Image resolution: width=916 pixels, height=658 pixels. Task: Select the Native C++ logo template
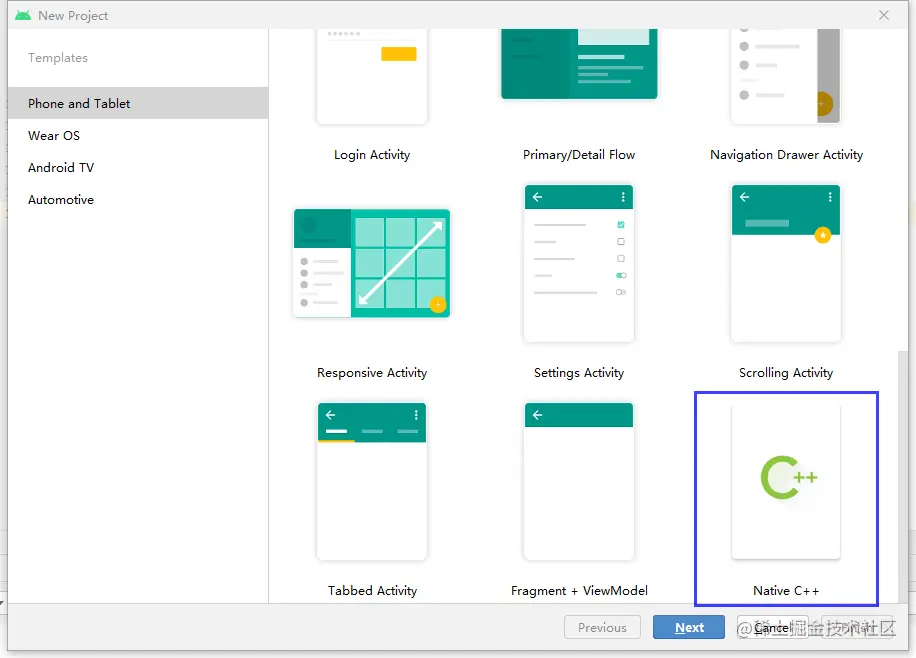[x=786, y=481]
